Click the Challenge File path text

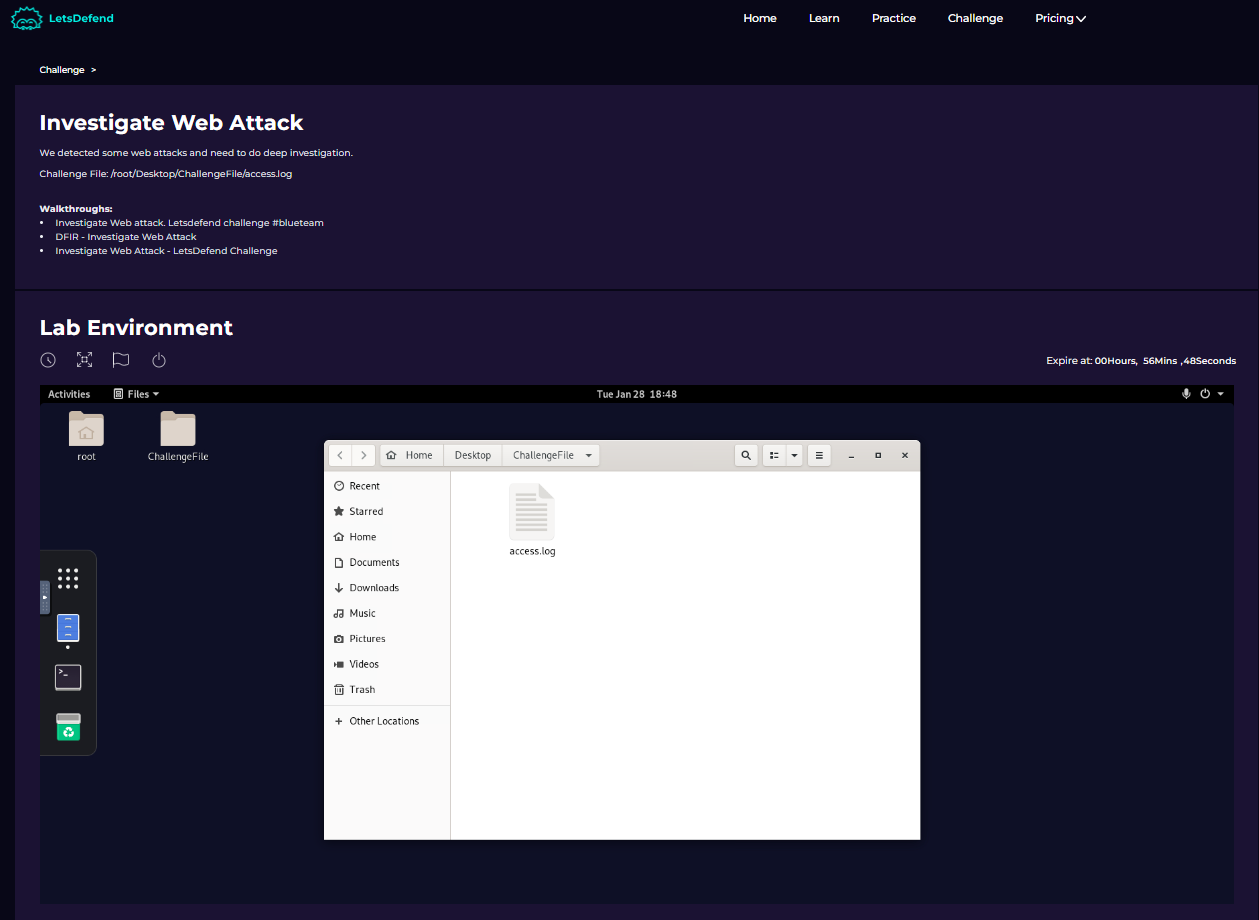pyautogui.click(x=166, y=174)
